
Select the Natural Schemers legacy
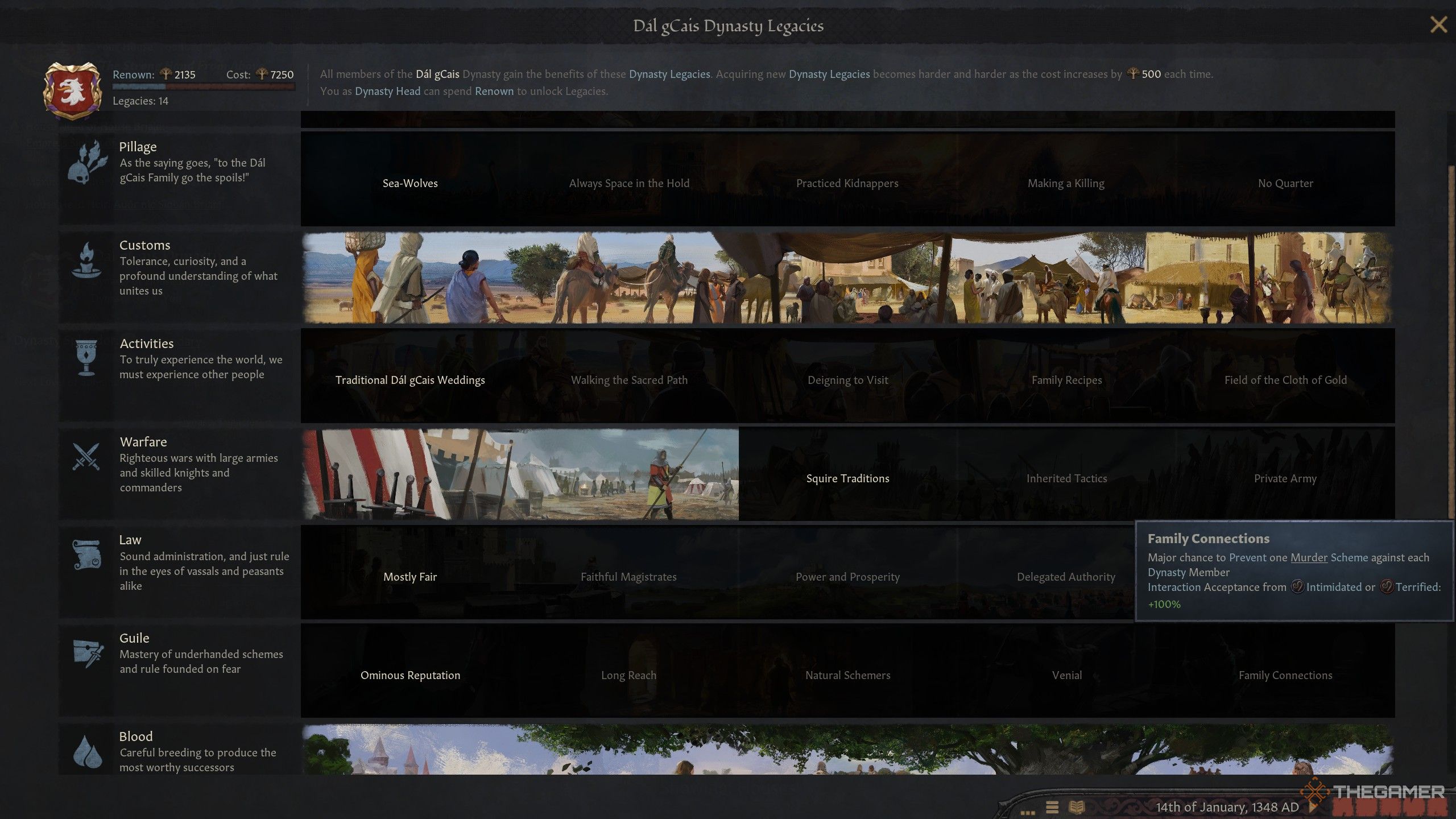847,675
